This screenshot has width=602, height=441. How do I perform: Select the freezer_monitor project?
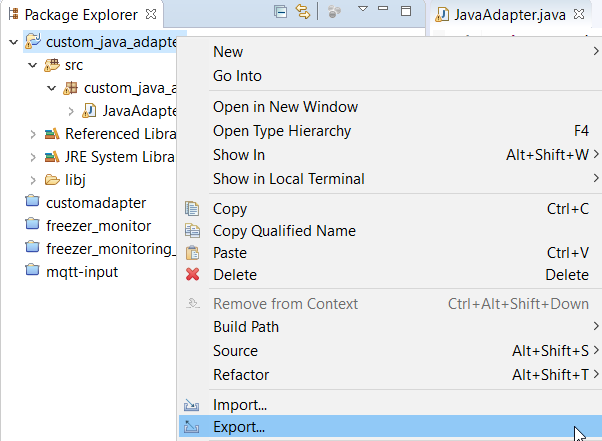pos(98,226)
